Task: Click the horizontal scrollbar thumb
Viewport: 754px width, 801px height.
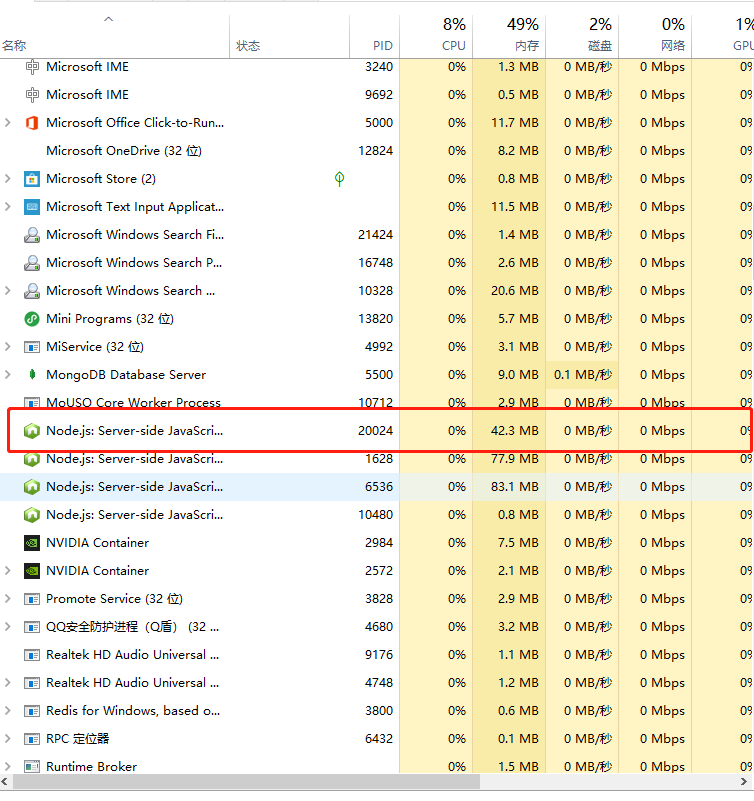Action: (x=246, y=782)
